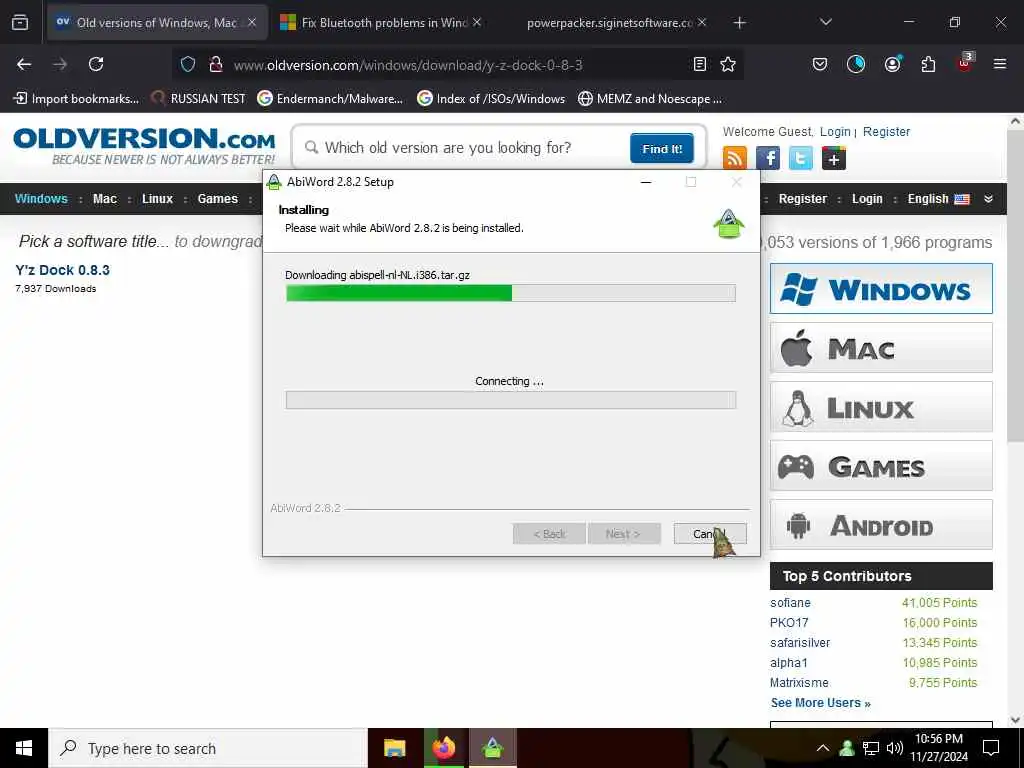Screen dimensions: 1024x768
Task: Select the AbiWord installer taskbar icon
Action: point(493,748)
